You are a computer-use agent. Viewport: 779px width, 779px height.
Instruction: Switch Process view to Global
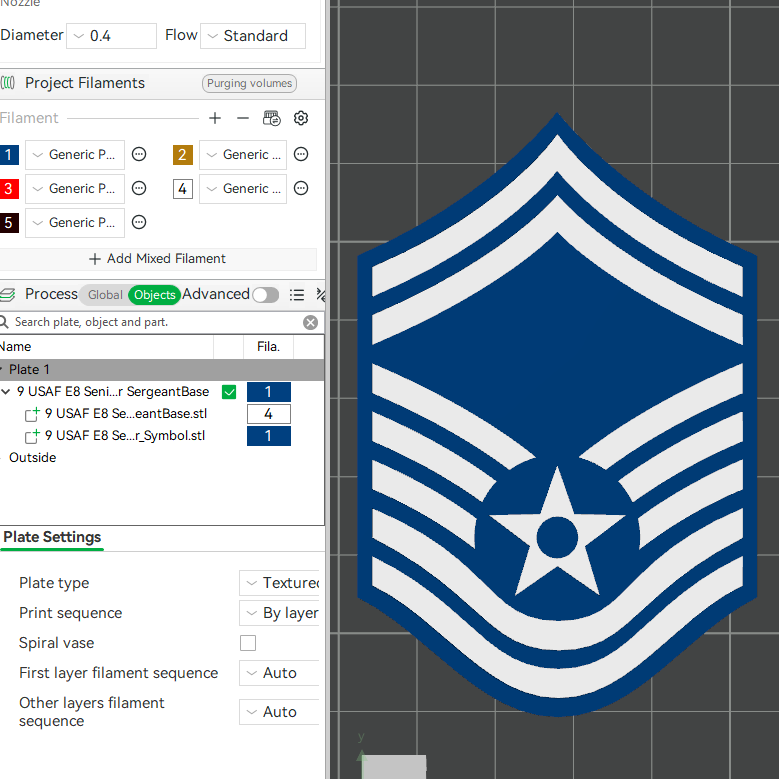[105, 295]
